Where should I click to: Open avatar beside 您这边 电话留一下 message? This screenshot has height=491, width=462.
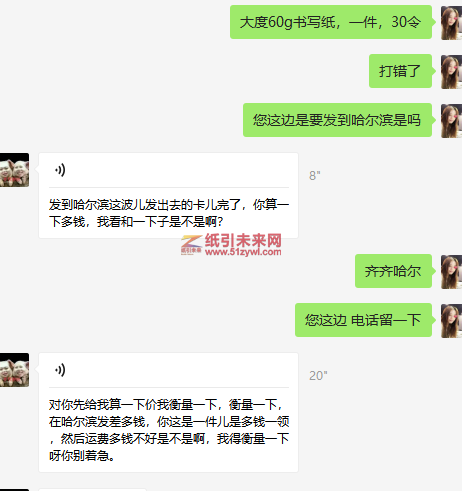[451, 321]
